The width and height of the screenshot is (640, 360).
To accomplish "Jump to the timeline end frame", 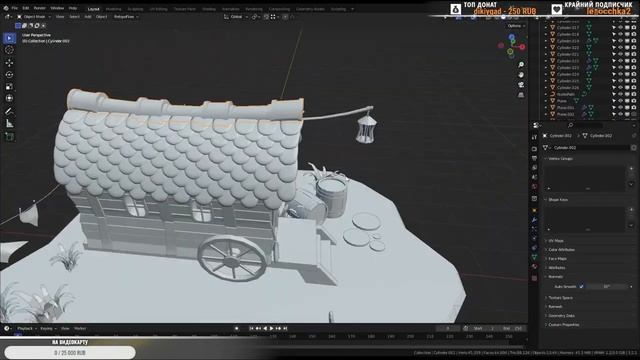I will click(285, 329).
